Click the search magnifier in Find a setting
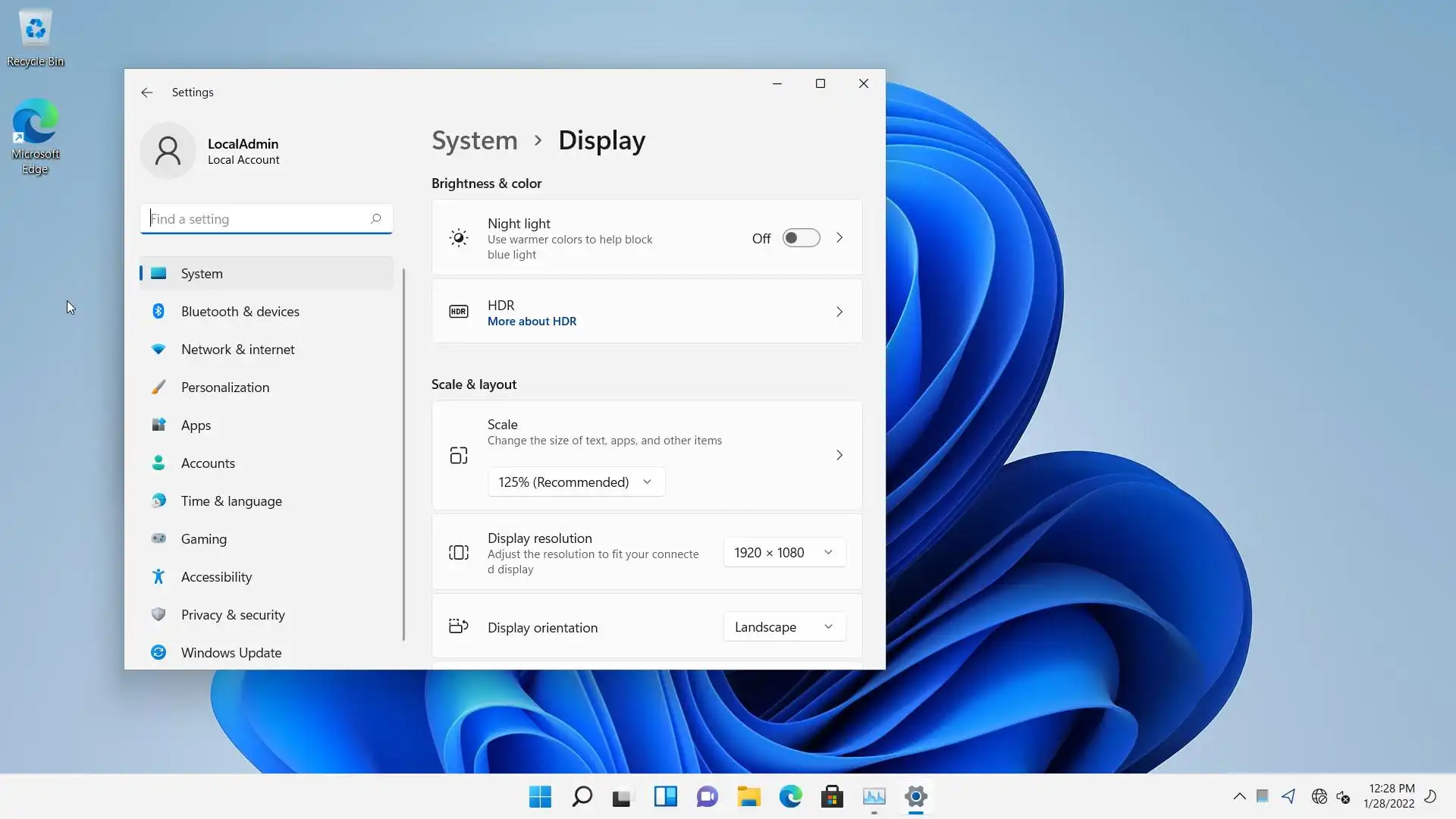 [375, 218]
